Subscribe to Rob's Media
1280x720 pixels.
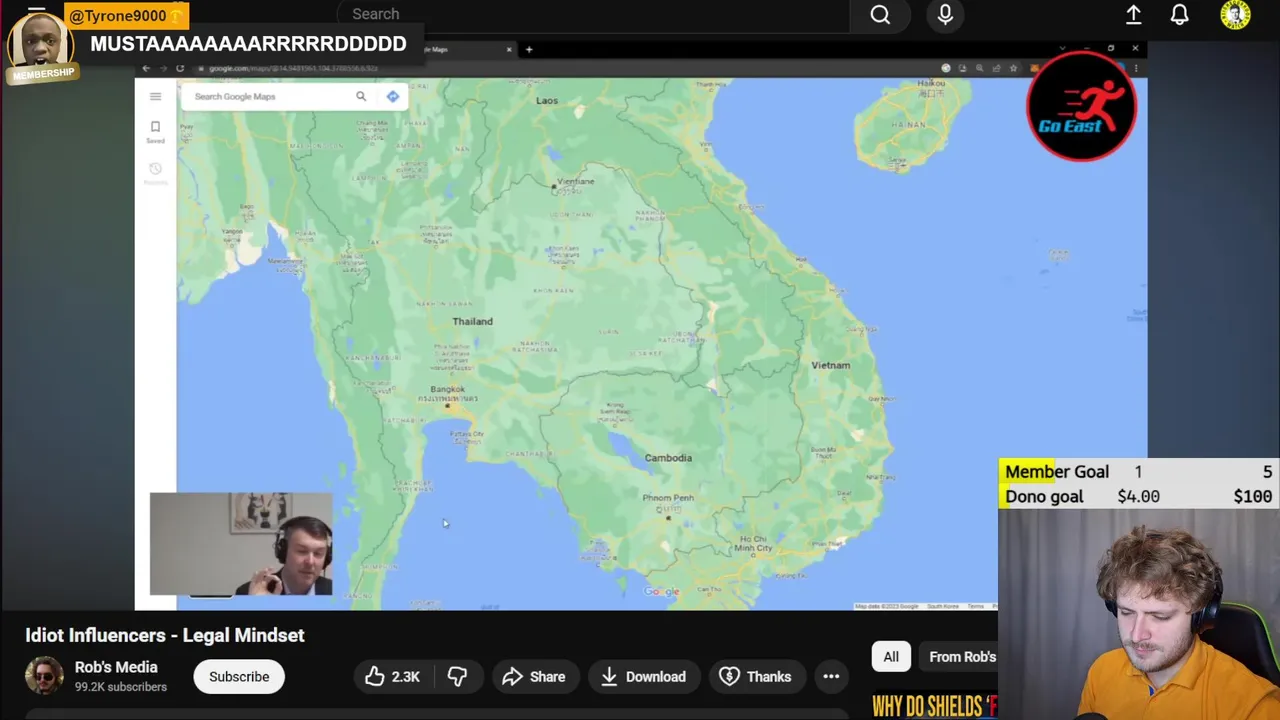[239, 677]
